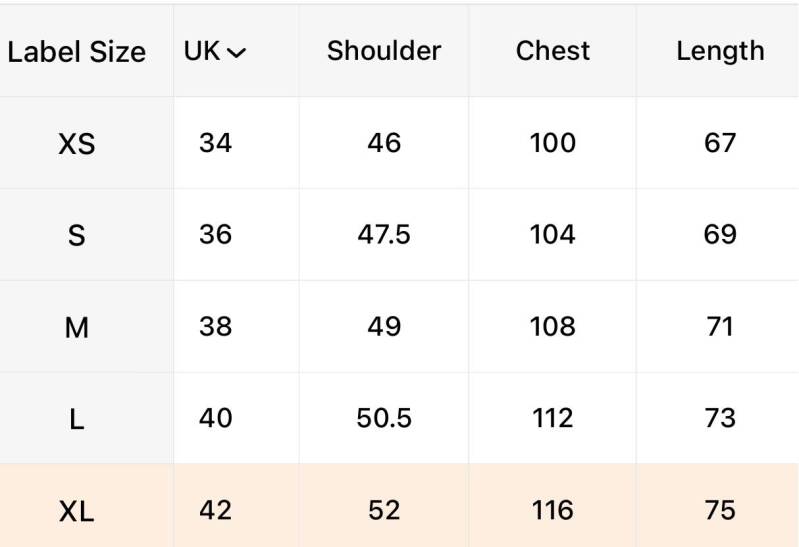
Task: Open the UK size region dropdown
Action: pyautogui.click(x=215, y=52)
